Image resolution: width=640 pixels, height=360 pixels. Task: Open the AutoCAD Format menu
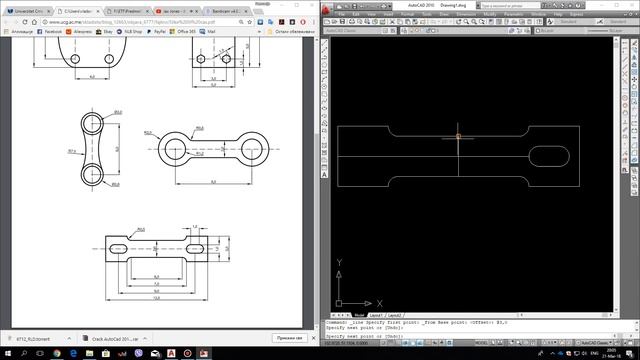pos(407,14)
